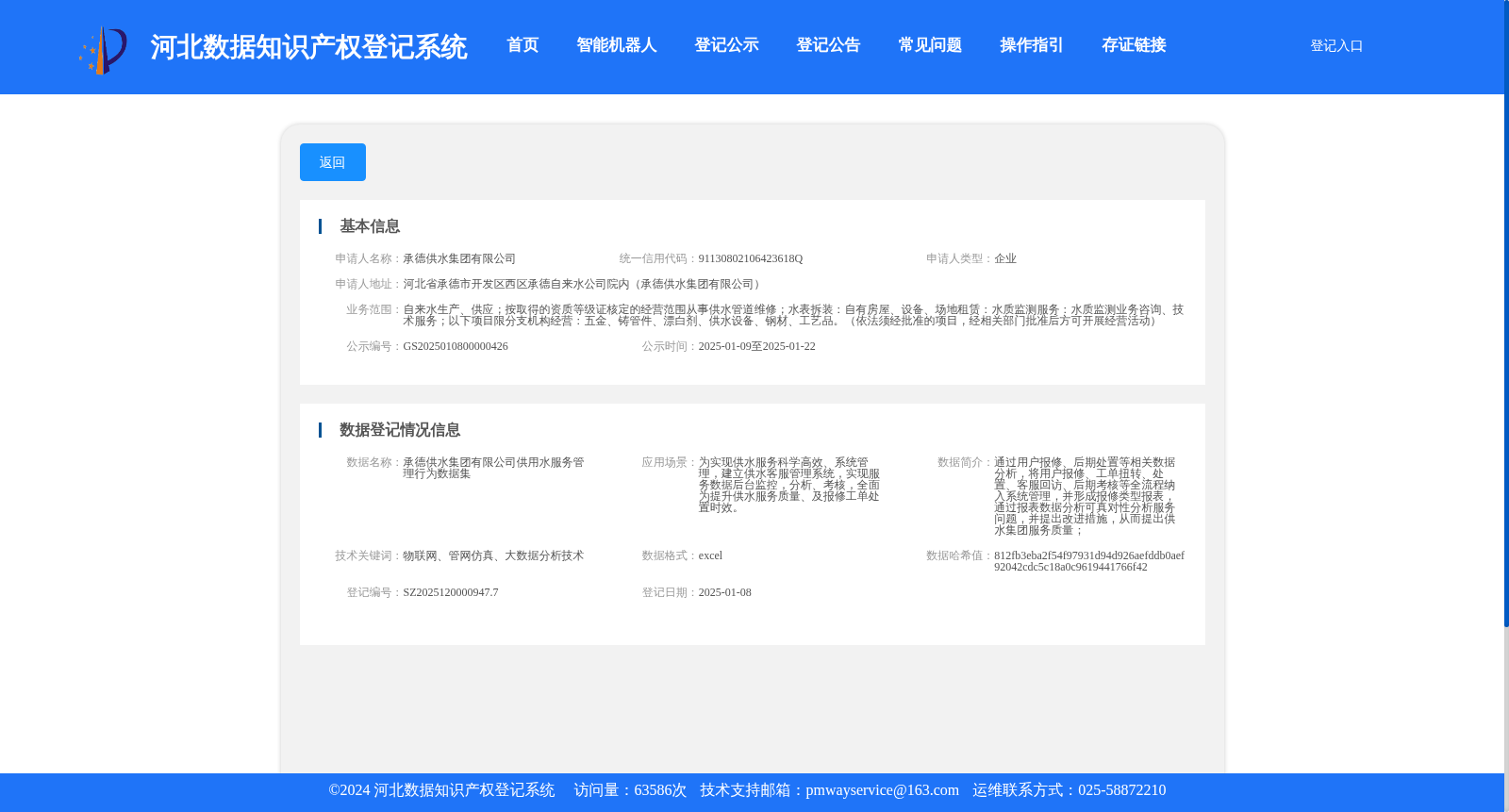
Task: Click the 登记入口 link
Action: pos(1336,45)
